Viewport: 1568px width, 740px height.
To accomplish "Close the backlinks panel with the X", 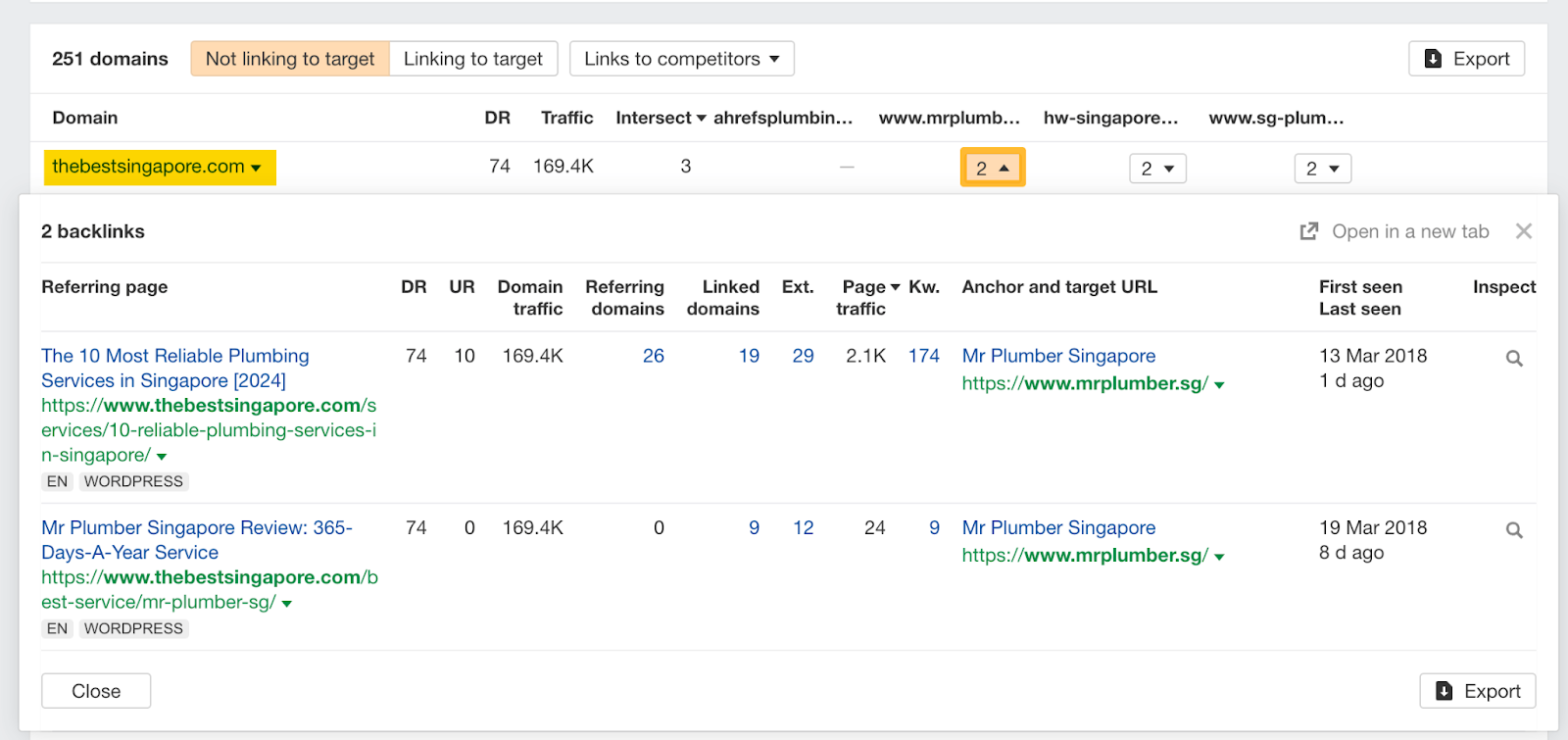I will 1523,231.
